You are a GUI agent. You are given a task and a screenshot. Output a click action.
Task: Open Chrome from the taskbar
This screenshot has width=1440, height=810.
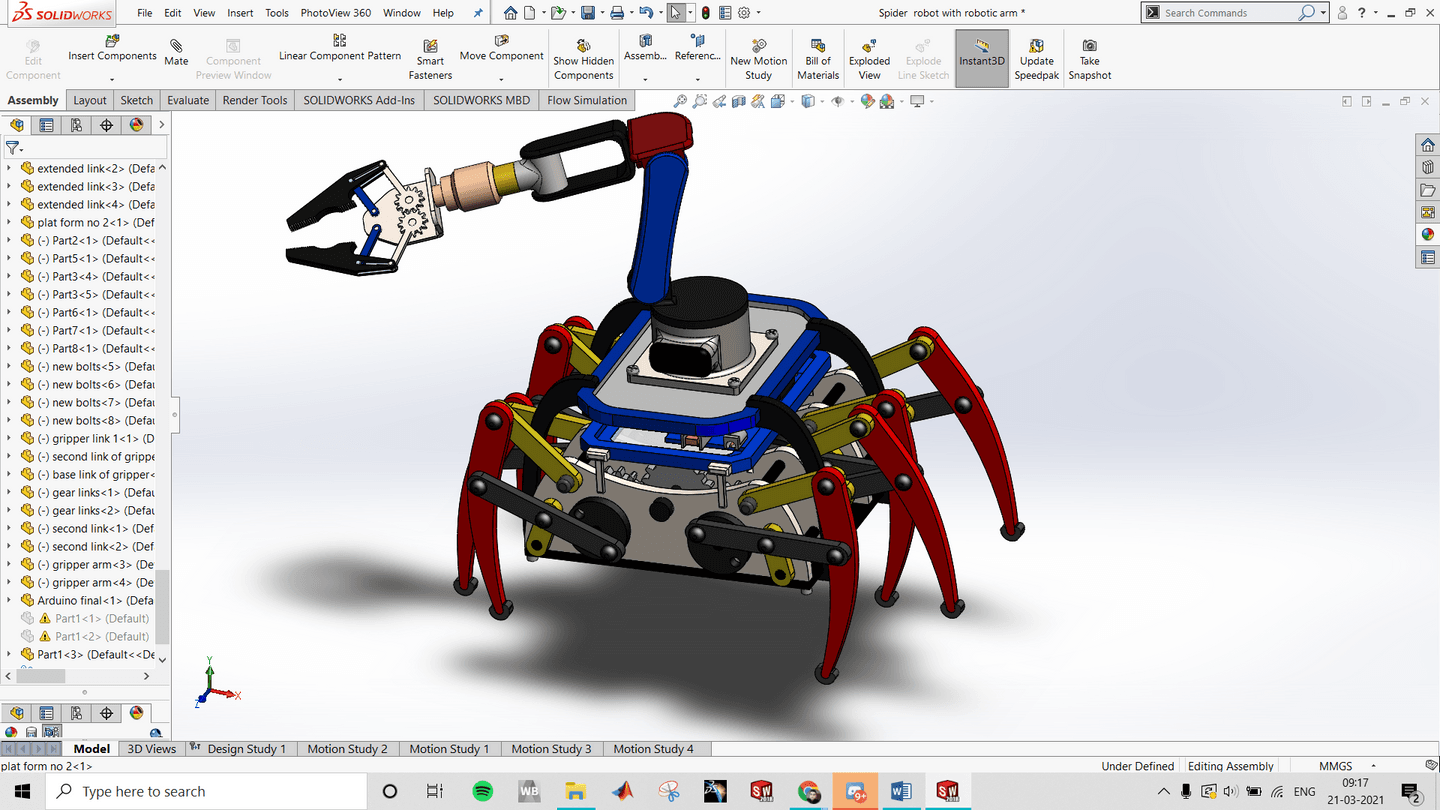click(809, 791)
